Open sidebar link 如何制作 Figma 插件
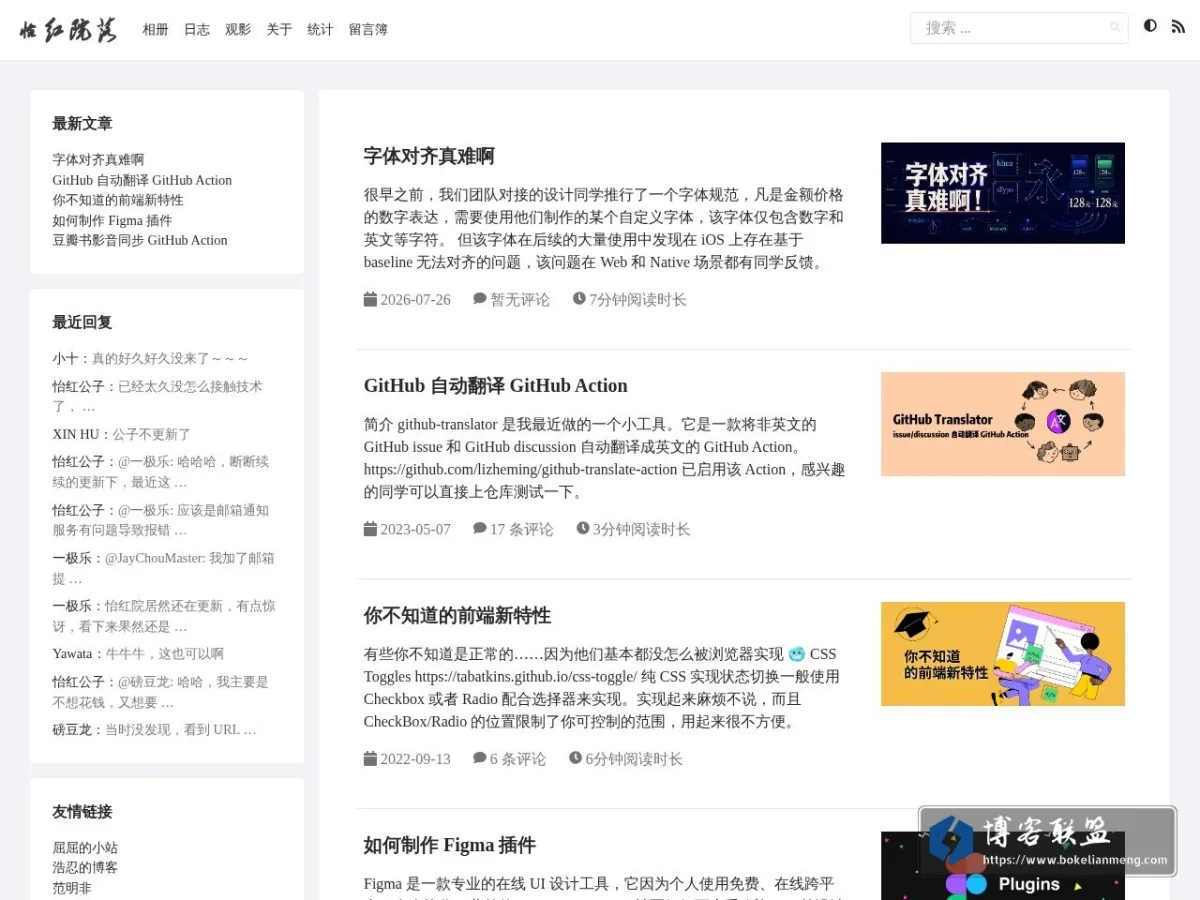 (112, 220)
